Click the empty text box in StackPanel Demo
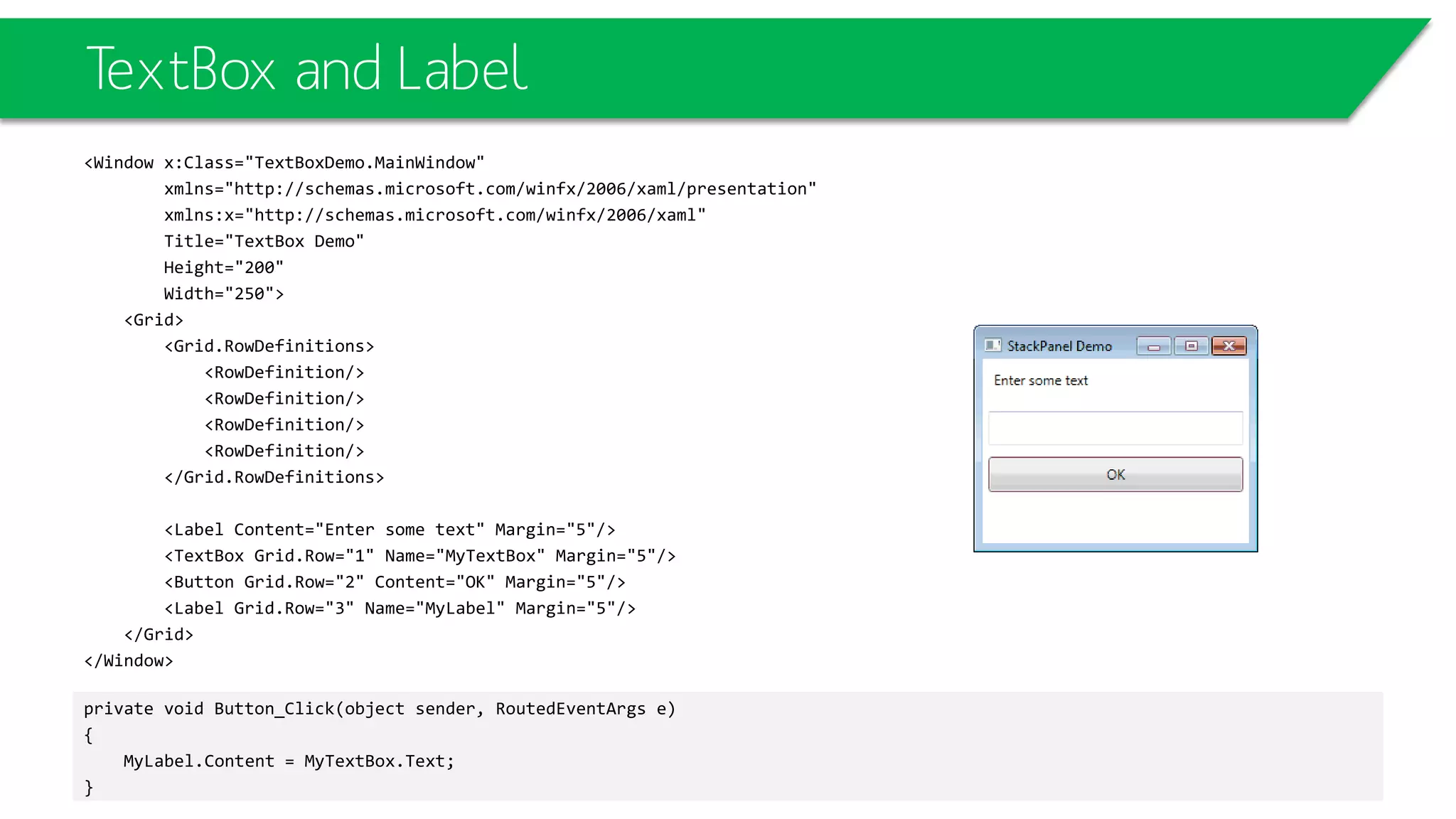Viewport: 1456px width, 819px height. pyautogui.click(x=1115, y=428)
